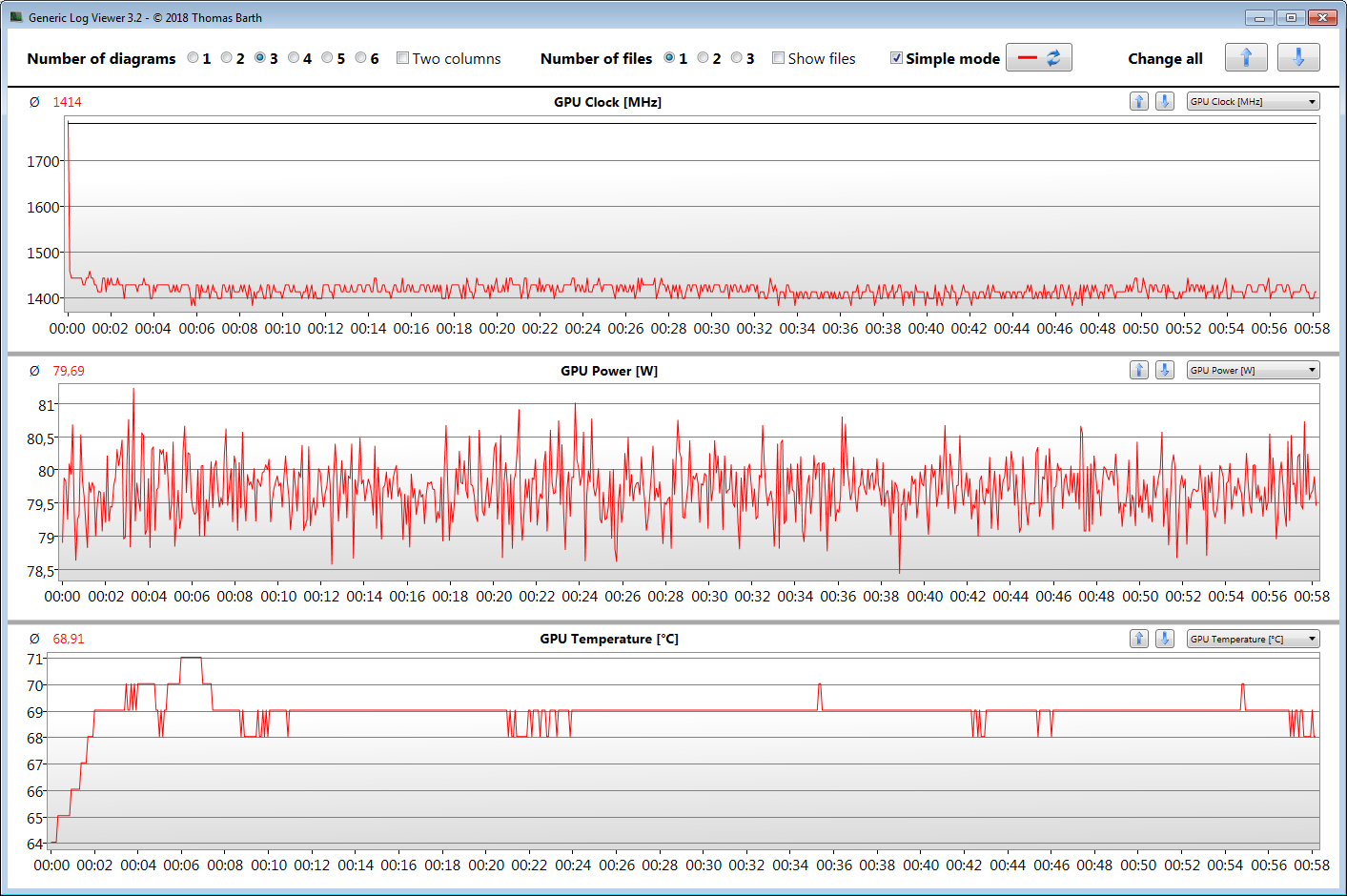Screen dimensions: 1347x896
Task: Click the GPU Temperature [°C] chart title
Action: (609, 639)
